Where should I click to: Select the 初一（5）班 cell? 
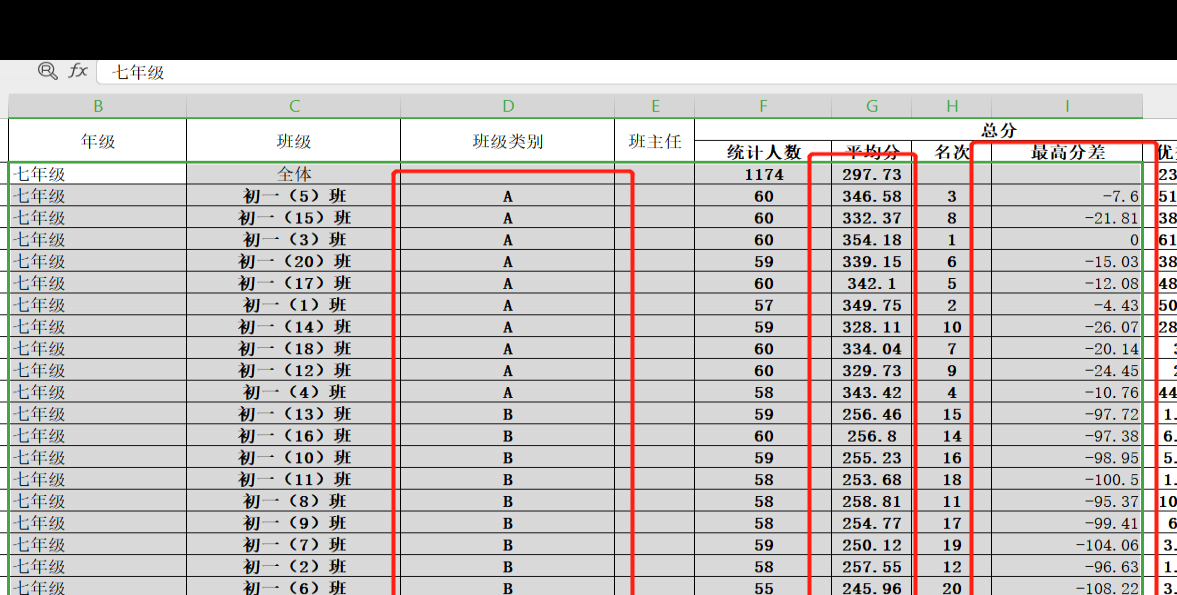click(x=293, y=196)
